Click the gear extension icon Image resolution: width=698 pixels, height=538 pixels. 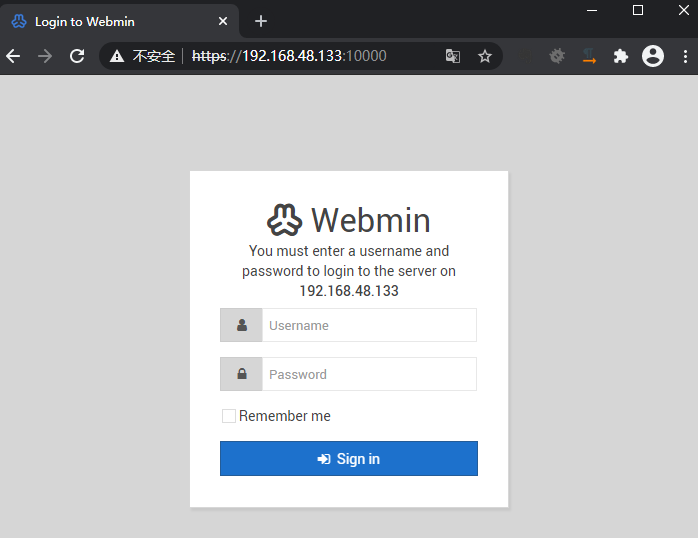pyautogui.click(x=557, y=56)
